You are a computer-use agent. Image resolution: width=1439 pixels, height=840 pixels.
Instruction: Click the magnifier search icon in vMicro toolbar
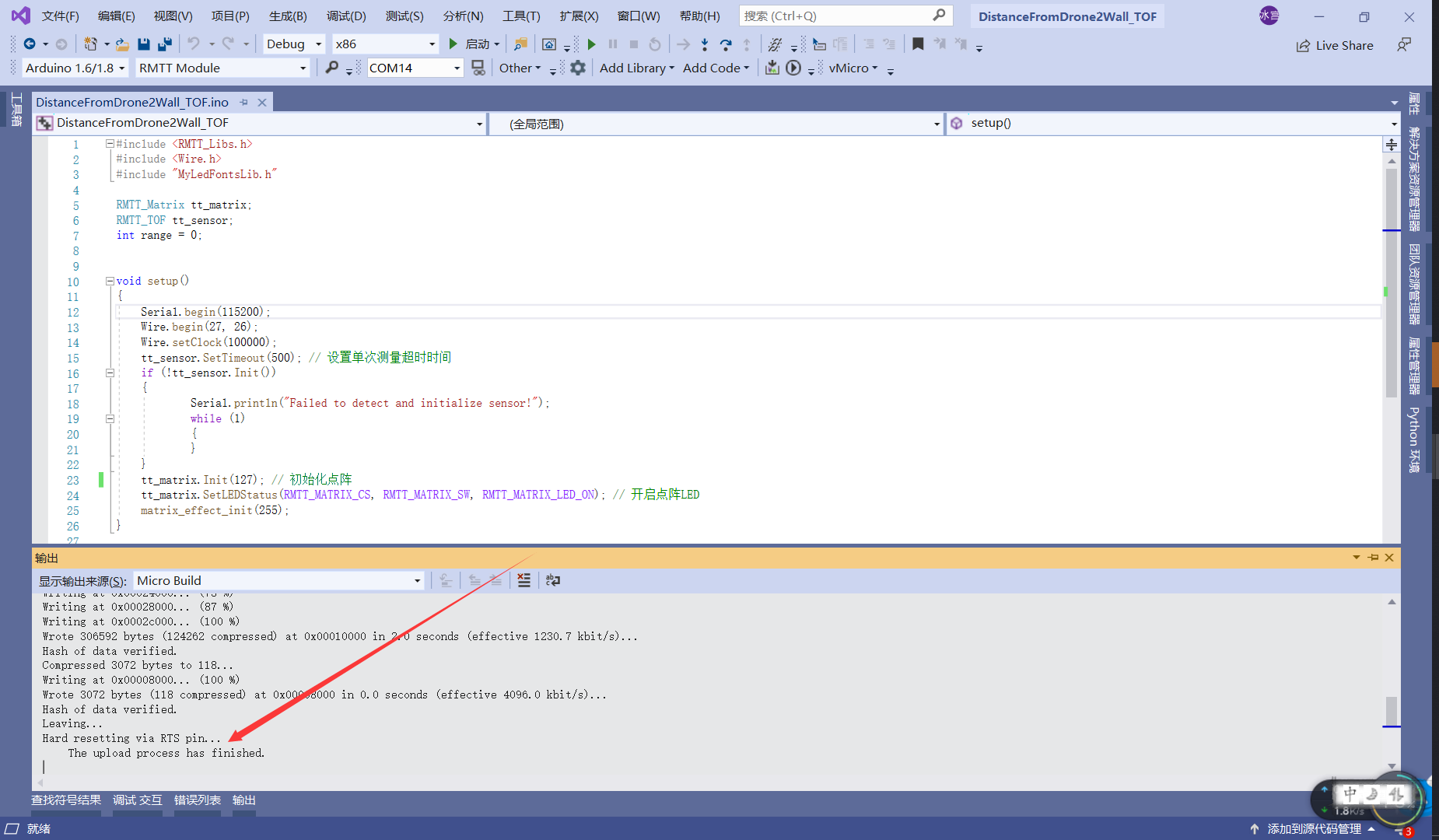[x=332, y=68]
